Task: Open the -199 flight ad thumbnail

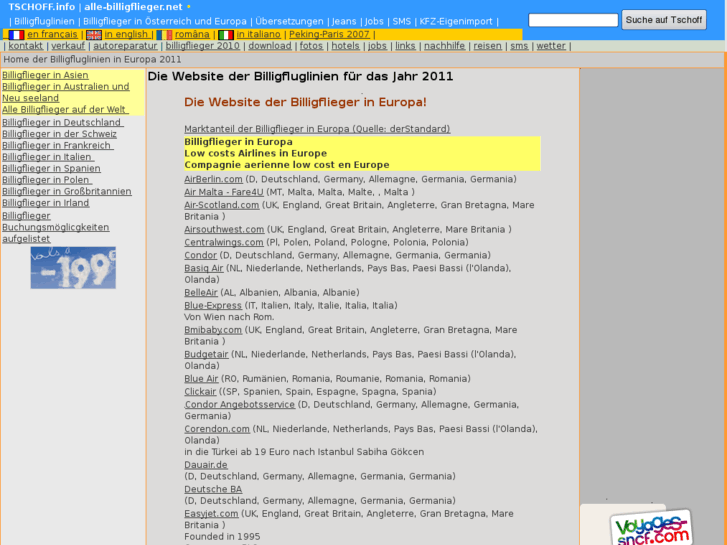Action: click(73, 268)
